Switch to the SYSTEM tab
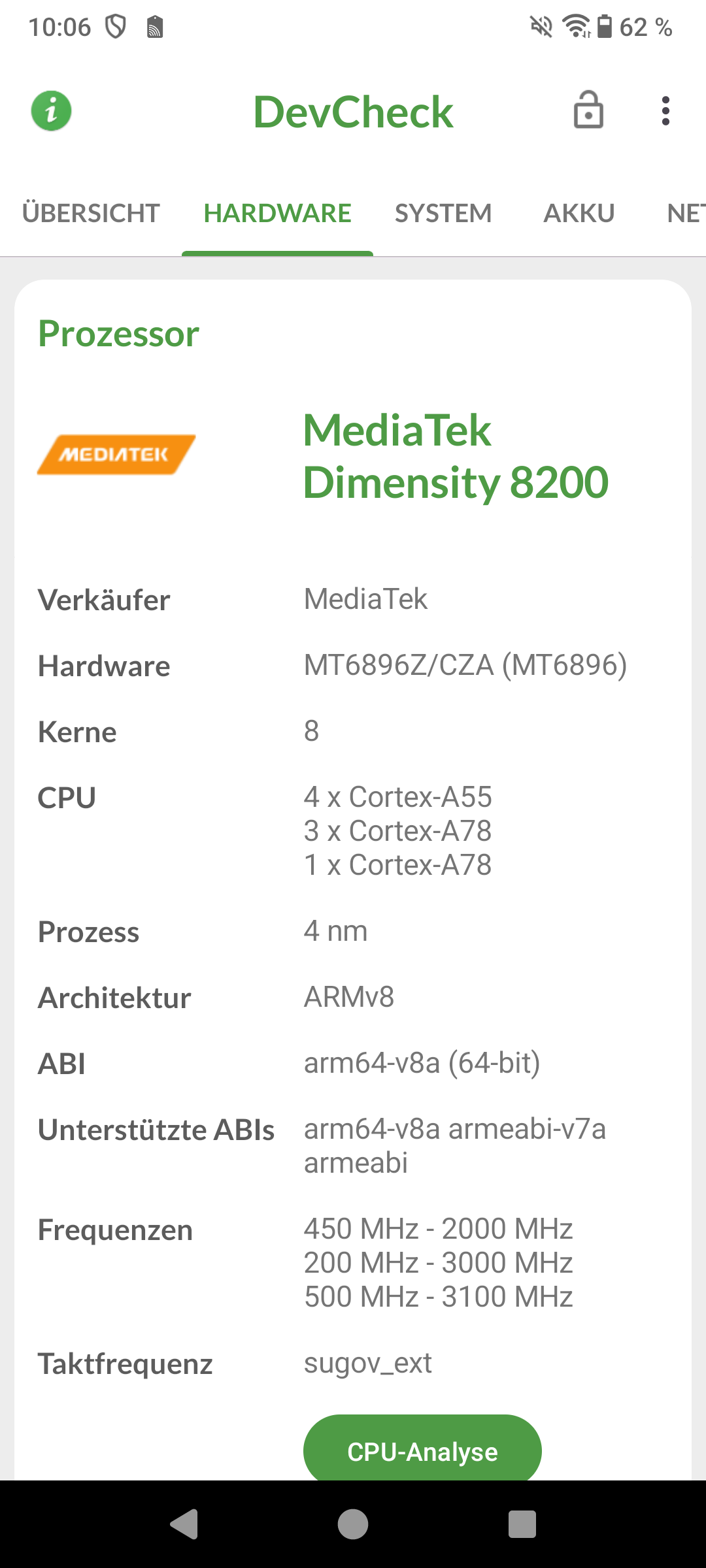The height and width of the screenshot is (1568, 706). pos(443,213)
